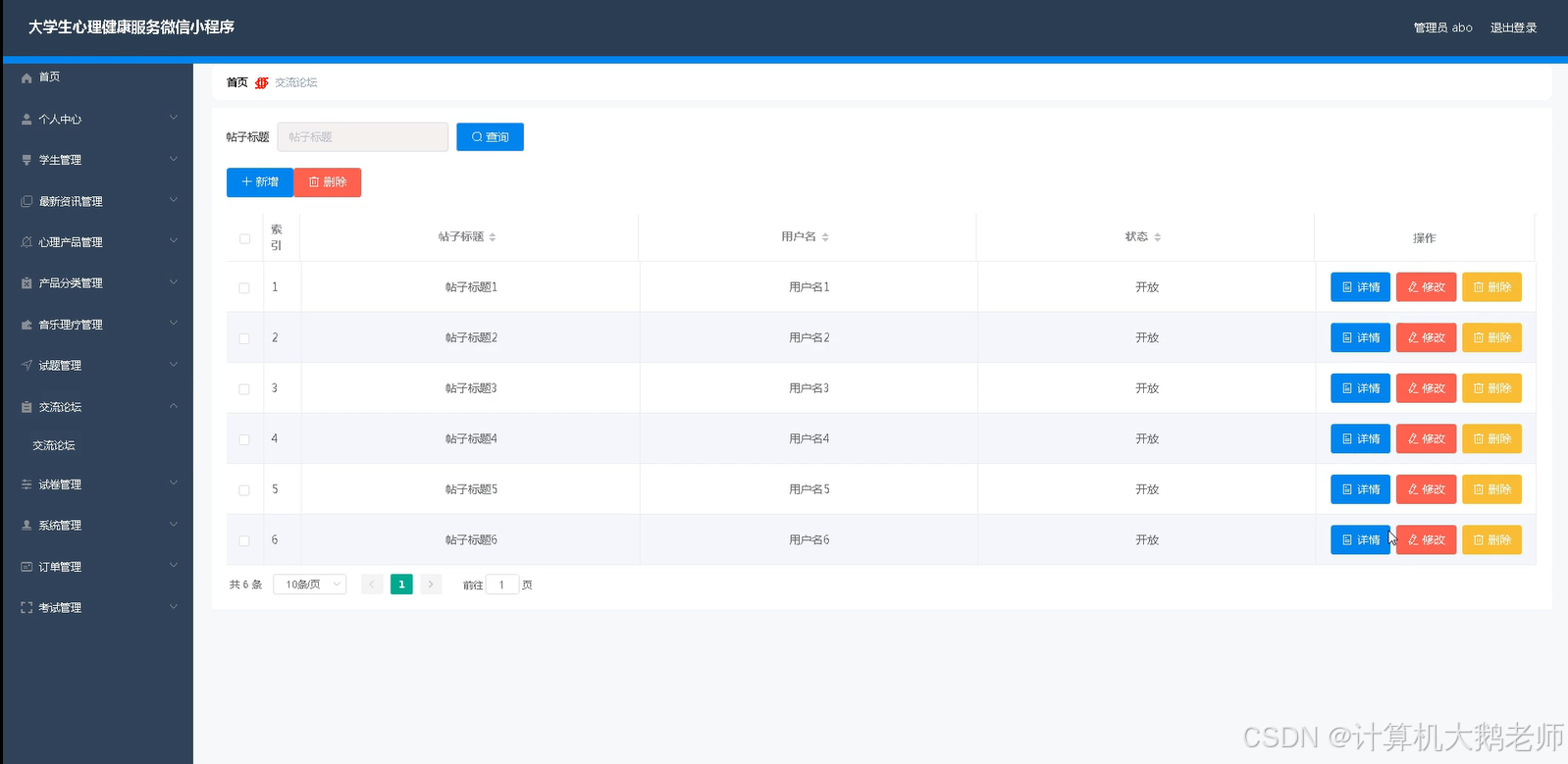
Task: Expand 心理产品管理 menu chevron
Action: click(x=174, y=241)
